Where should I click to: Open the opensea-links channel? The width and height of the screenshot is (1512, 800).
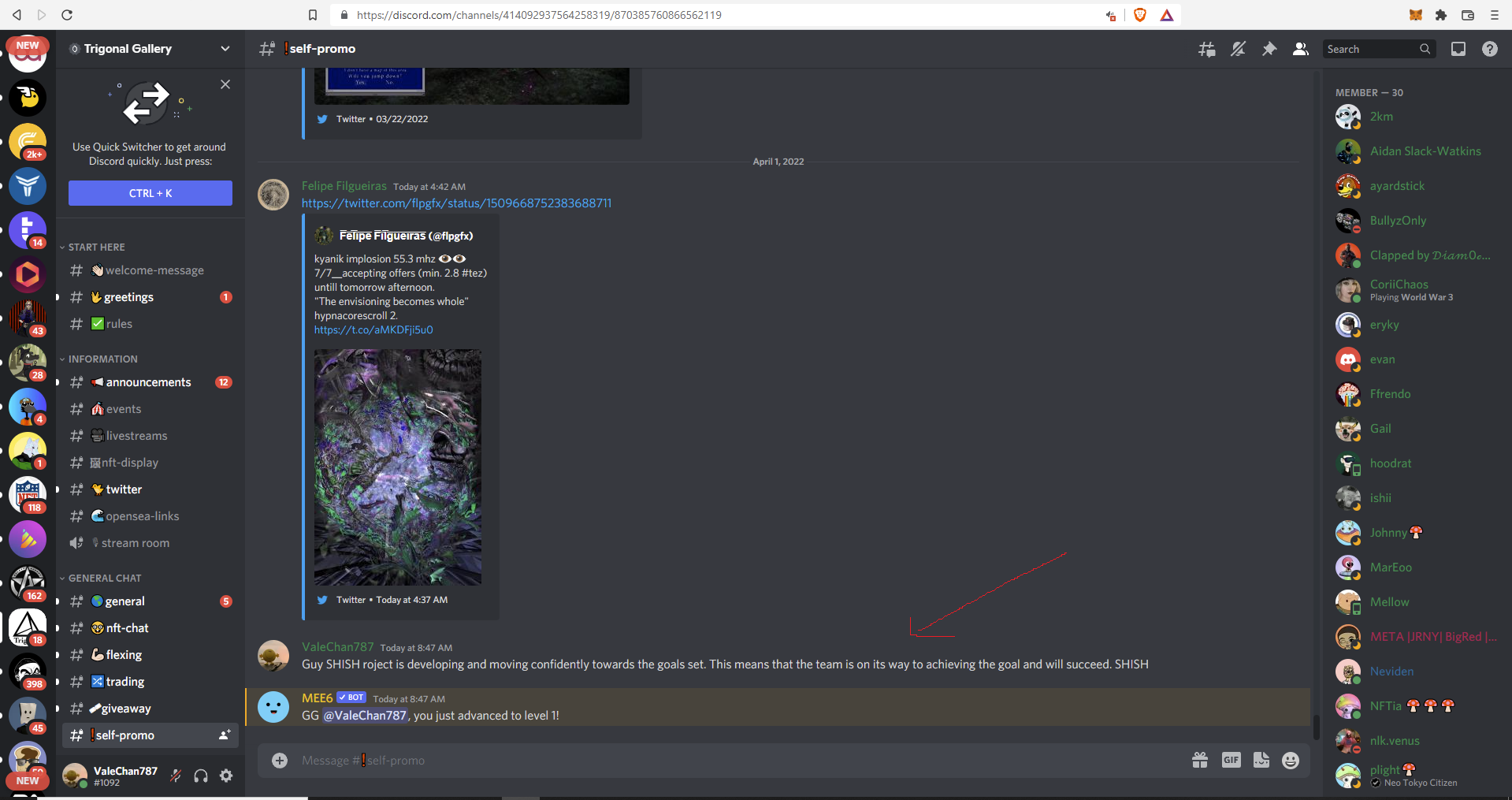(x=150, y=516)
